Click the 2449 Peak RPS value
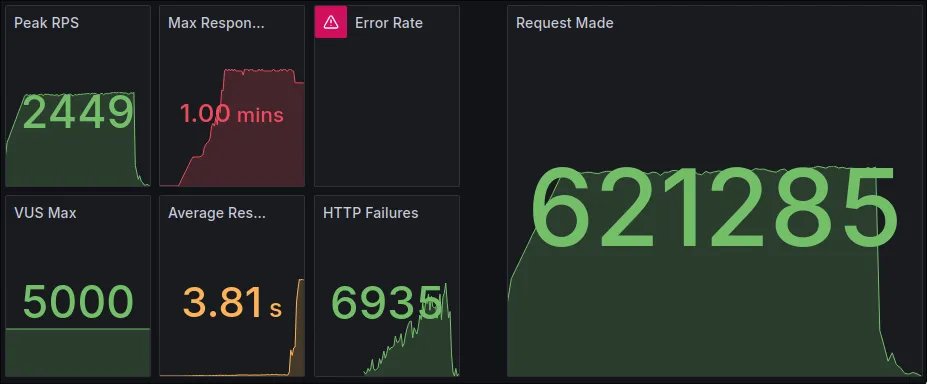 click(x=78, y=112)
